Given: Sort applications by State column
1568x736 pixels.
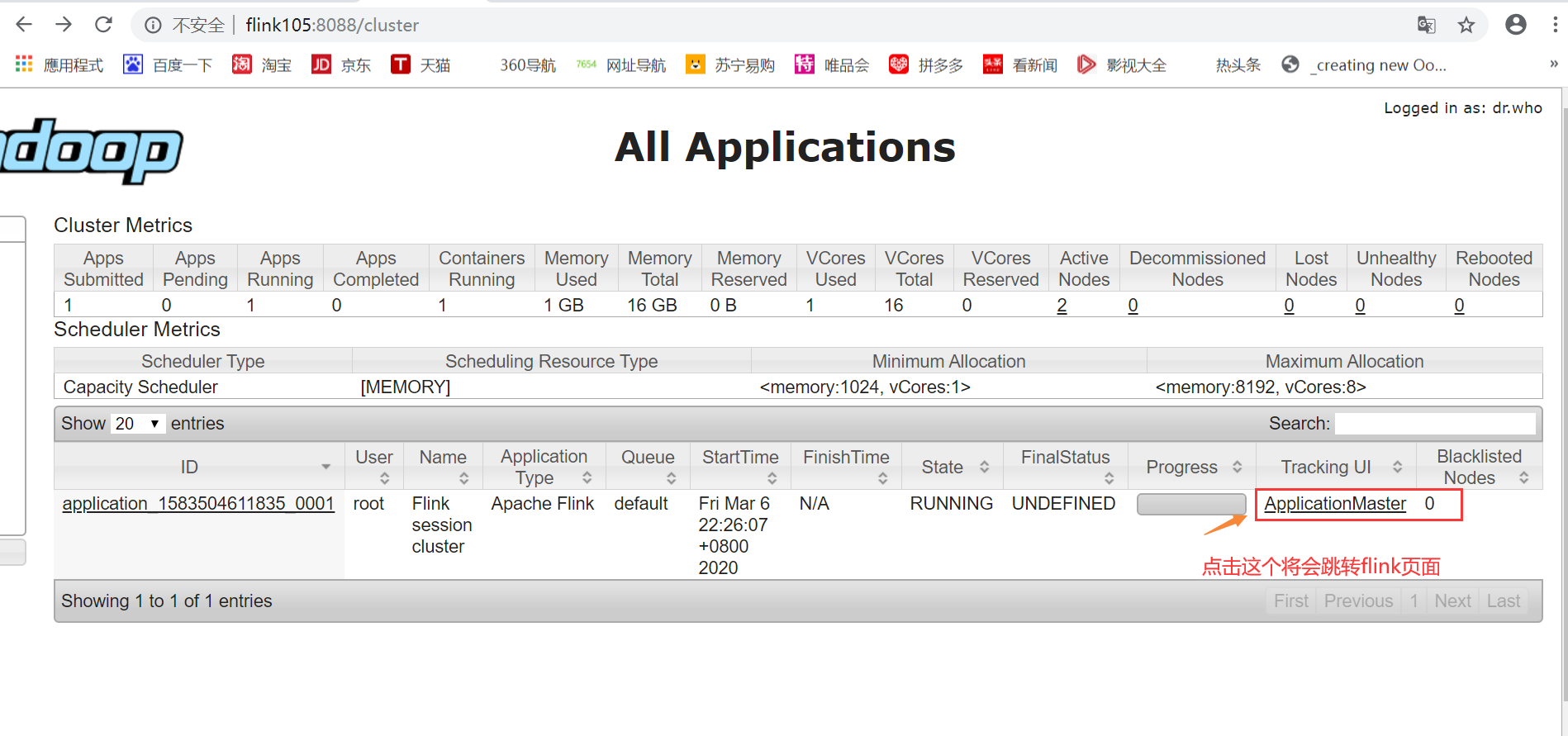Looking at the screenshot, I should pyautogui.click(x=952, y=467).
